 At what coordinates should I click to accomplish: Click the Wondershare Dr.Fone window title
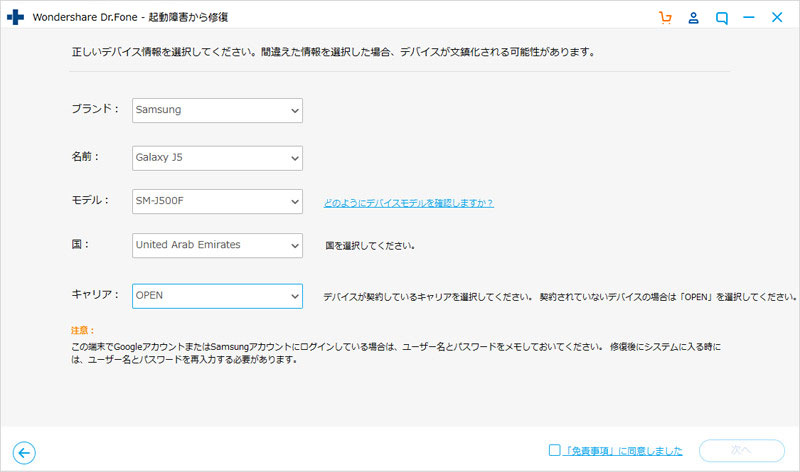click(x=130, y=17)
